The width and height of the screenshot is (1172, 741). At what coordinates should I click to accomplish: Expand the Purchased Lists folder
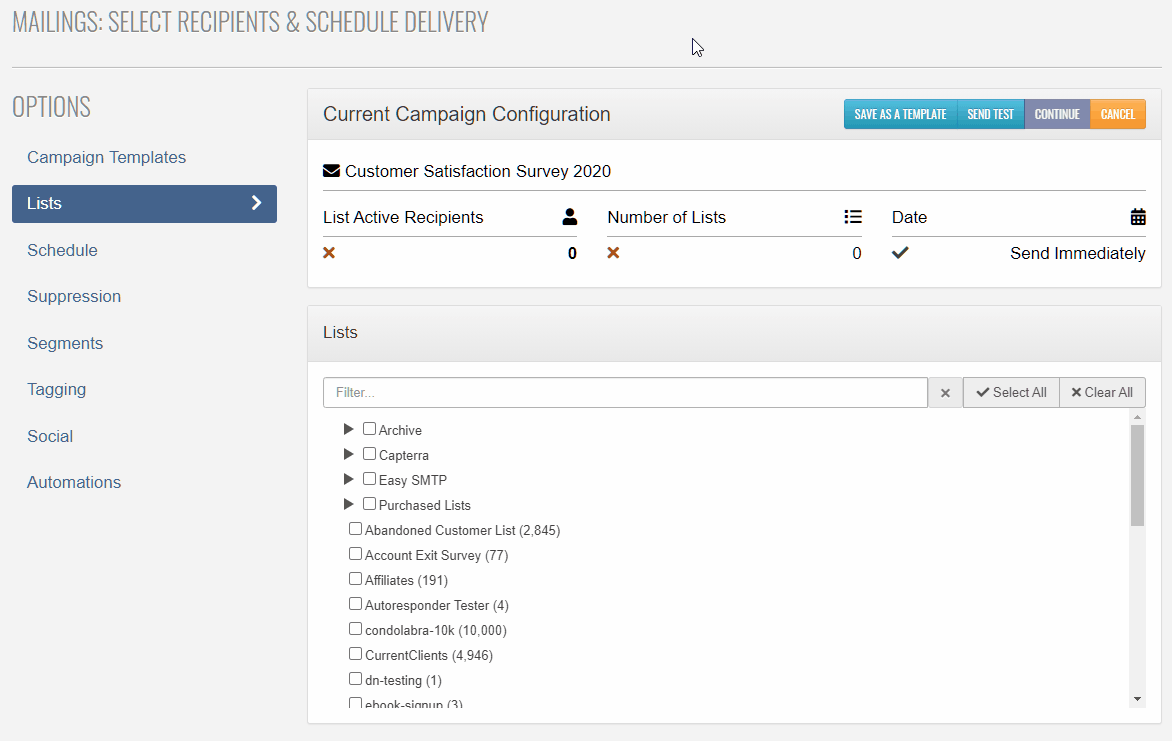coord(349,504)
